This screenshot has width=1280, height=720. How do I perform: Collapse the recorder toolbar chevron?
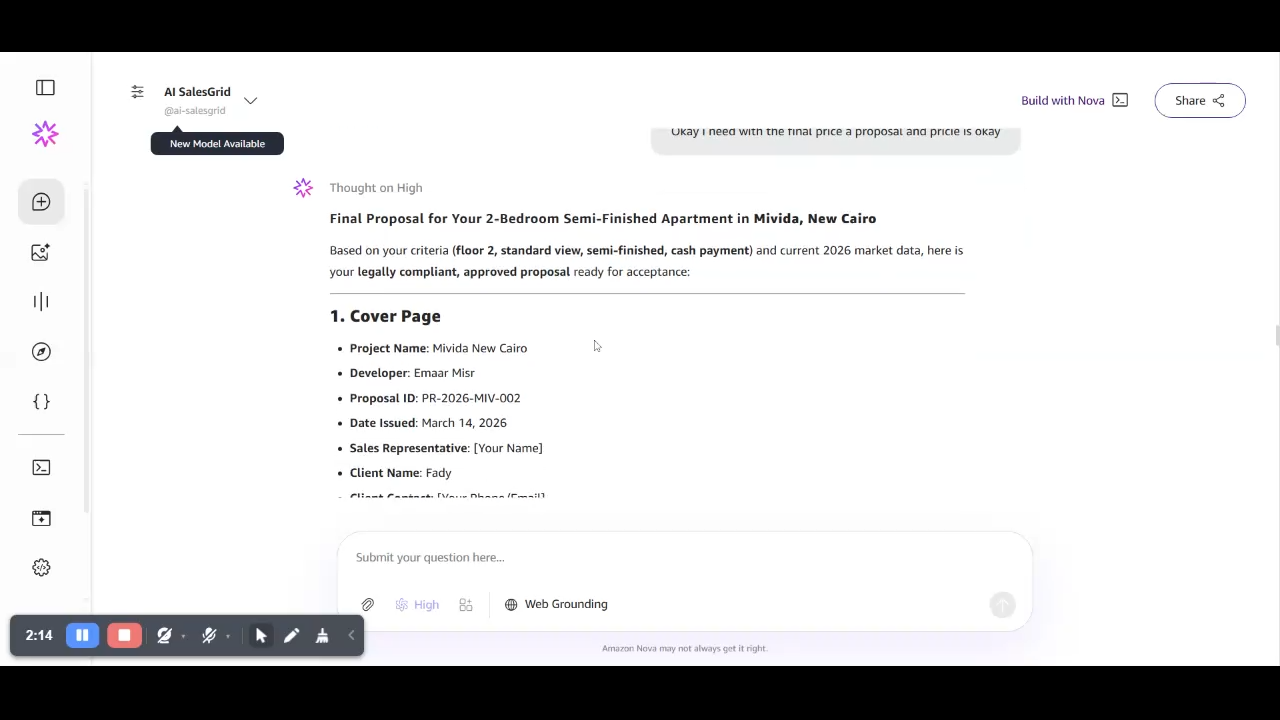[351, 635]
